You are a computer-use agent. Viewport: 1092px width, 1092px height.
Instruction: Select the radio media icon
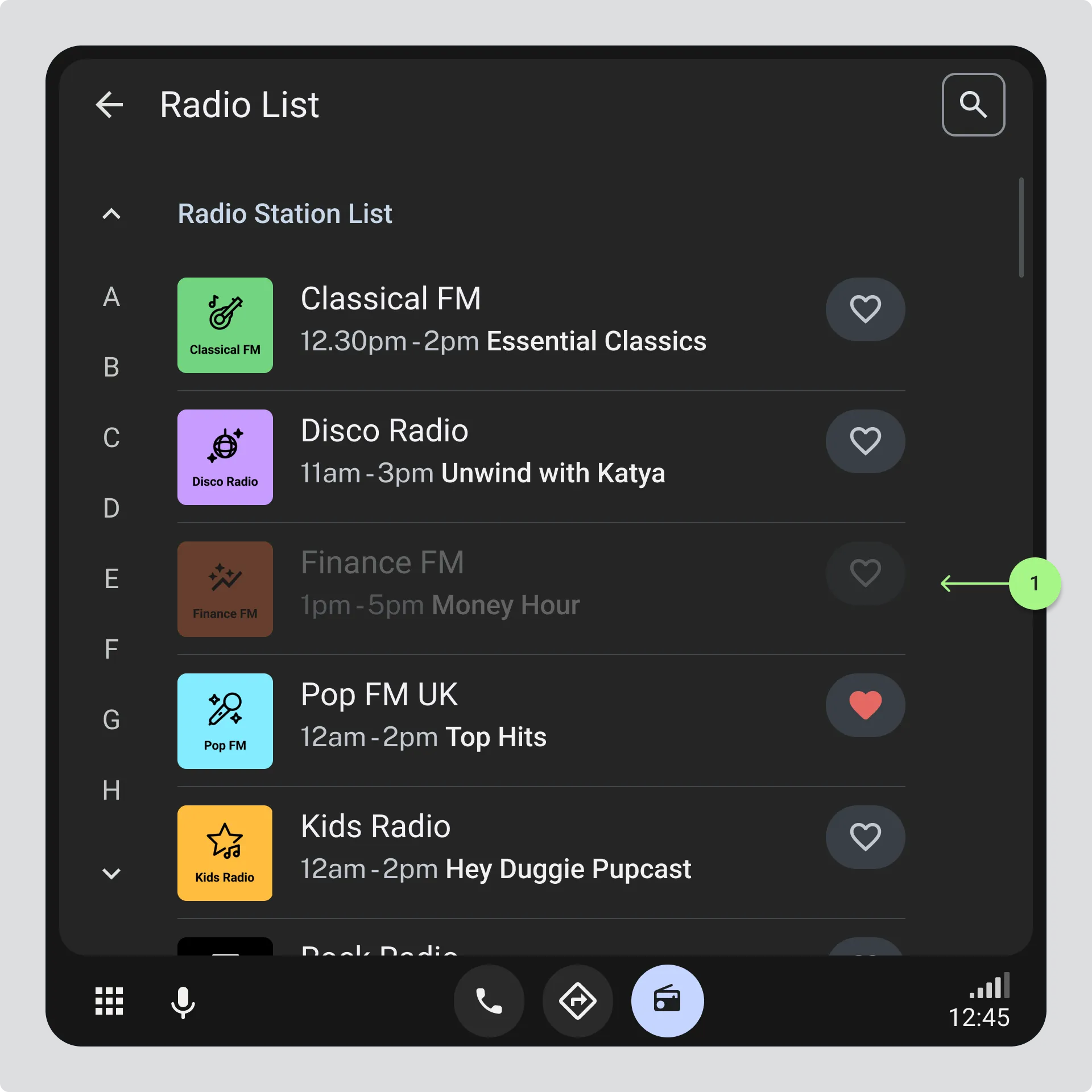click(667, 1000)
